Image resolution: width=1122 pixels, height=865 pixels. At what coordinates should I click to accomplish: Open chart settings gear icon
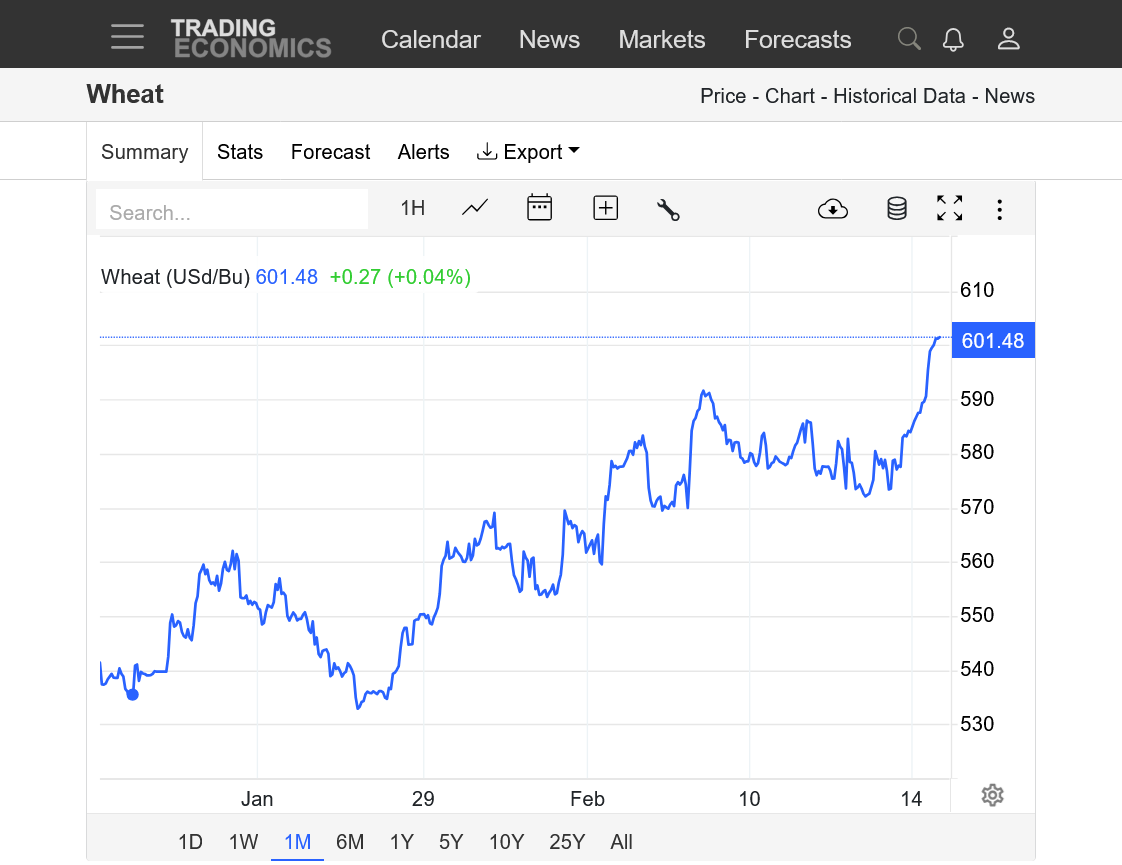click(992, 795)
